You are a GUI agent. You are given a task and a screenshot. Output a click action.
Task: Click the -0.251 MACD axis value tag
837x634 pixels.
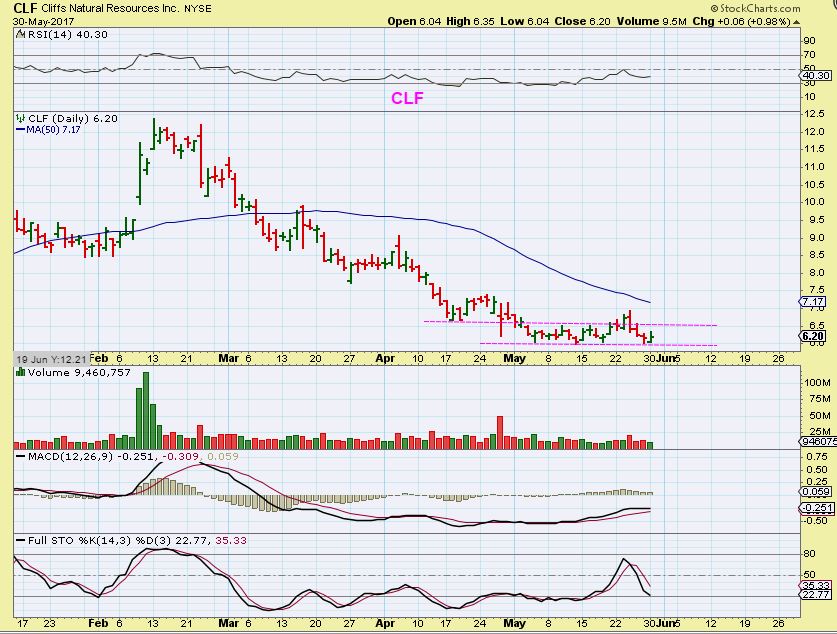pos(816,508)
